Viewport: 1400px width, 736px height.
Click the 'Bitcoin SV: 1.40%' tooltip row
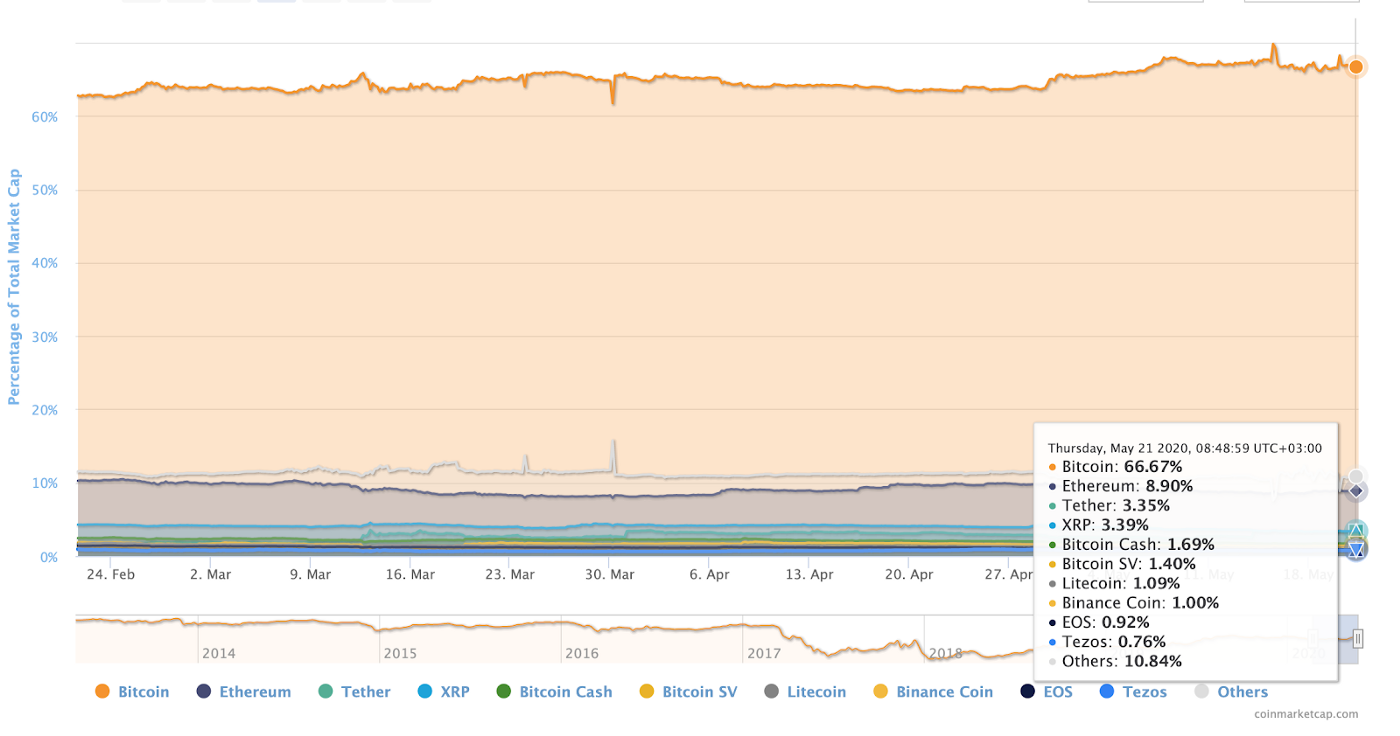point(1122,564)
